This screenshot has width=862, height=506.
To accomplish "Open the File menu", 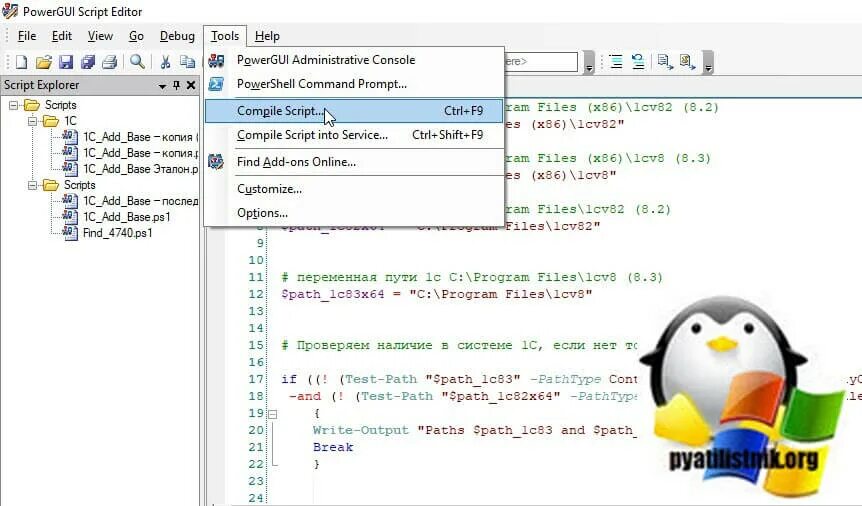I will click(x=27, y=36).
